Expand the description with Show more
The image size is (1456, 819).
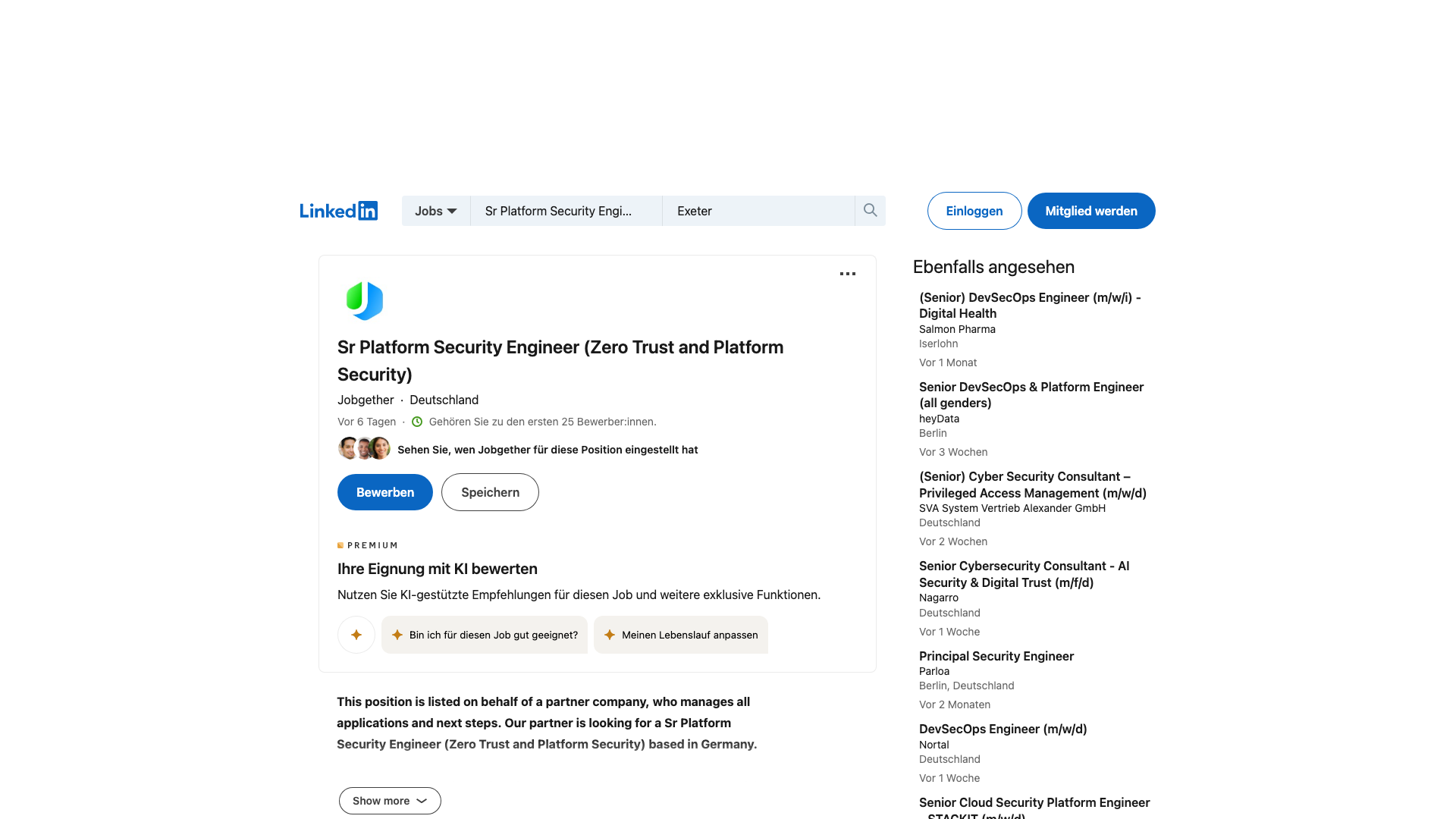coord(390,801)
